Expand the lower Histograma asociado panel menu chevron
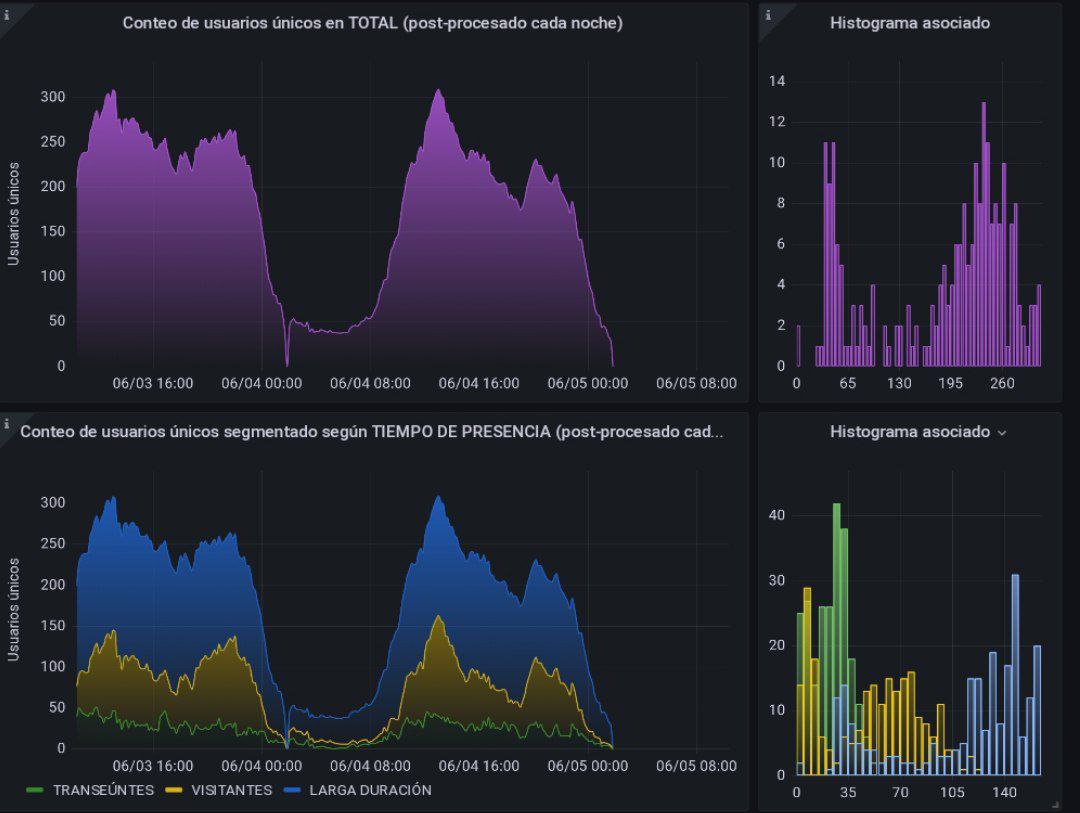Viewport: 1080px width, 813px height. pyautogui.click(x=1002, y=433)
